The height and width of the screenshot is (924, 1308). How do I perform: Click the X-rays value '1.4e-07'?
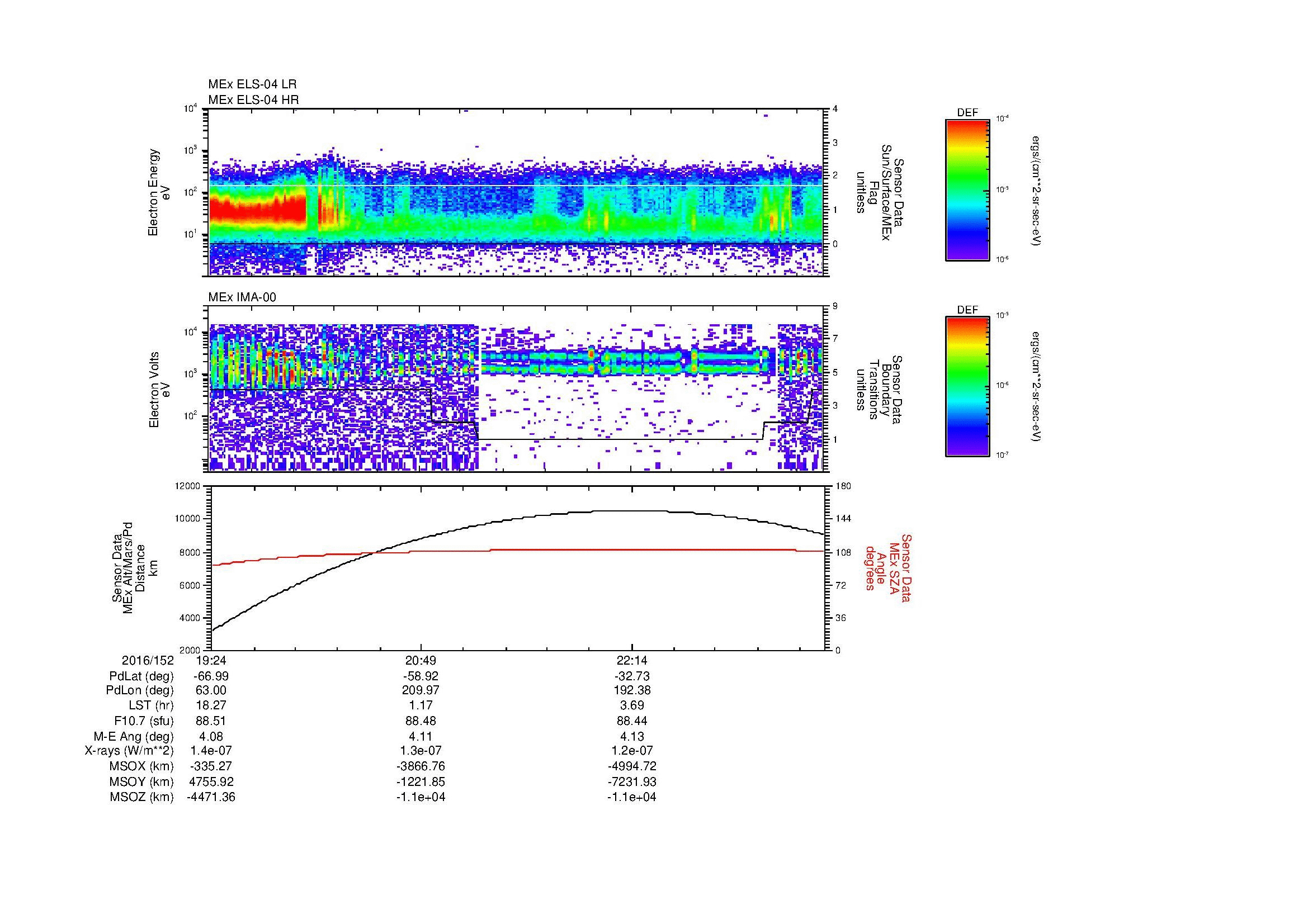coord(211,751)
